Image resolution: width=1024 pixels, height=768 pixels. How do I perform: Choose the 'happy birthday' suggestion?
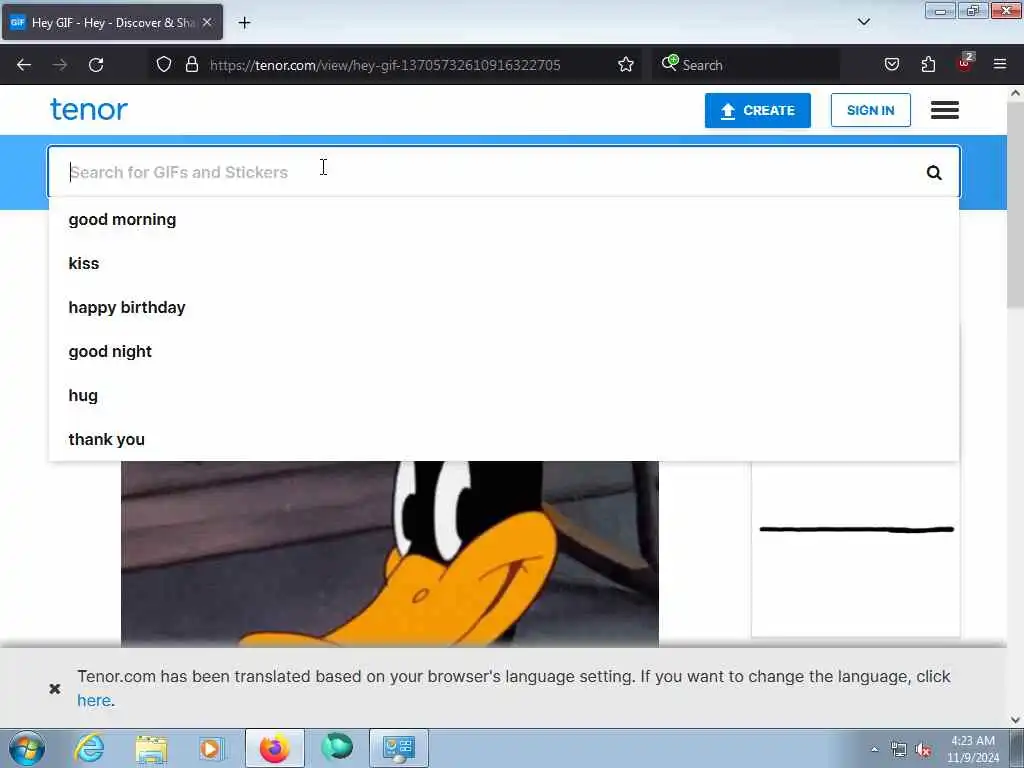(x=504, y=307)
